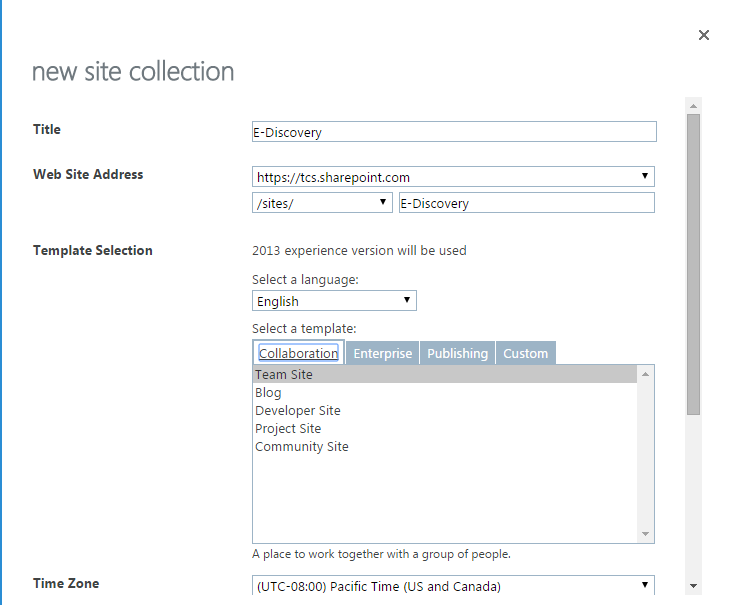
Task: Click the site URL name field
Action: point(526,203)
